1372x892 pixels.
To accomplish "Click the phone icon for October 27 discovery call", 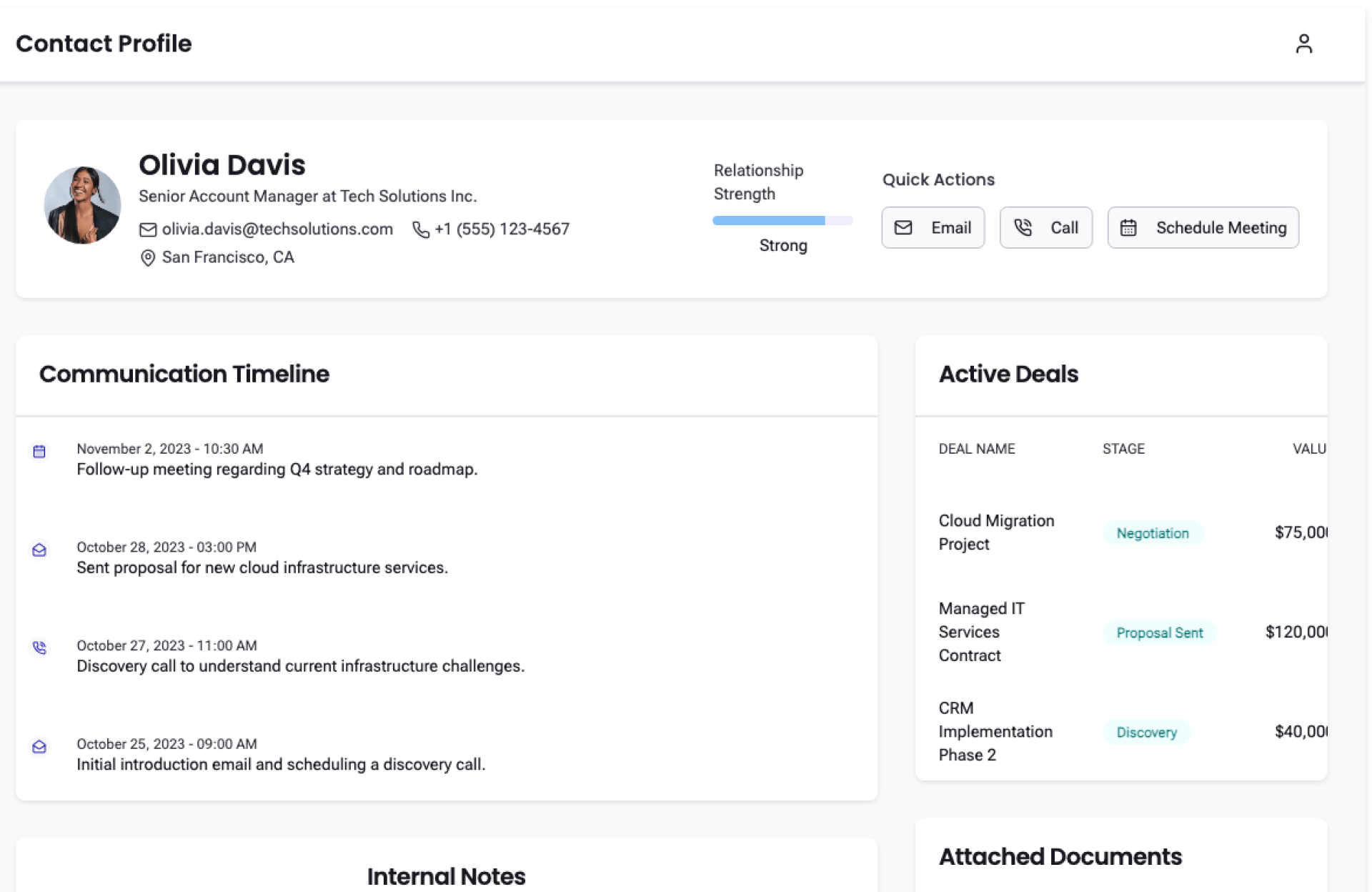I will click(x=39, y=648).
